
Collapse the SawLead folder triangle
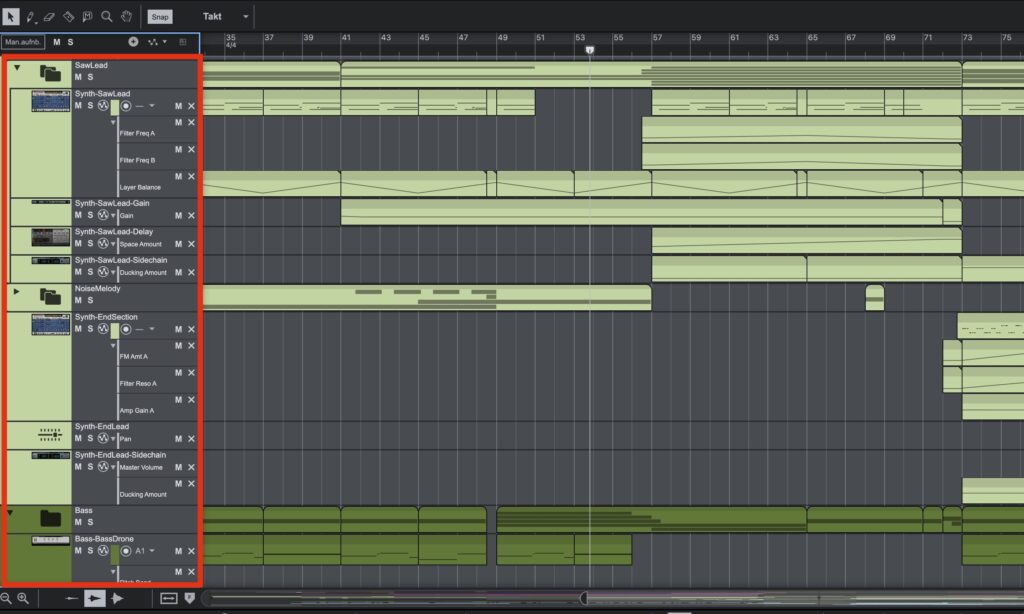17,68
